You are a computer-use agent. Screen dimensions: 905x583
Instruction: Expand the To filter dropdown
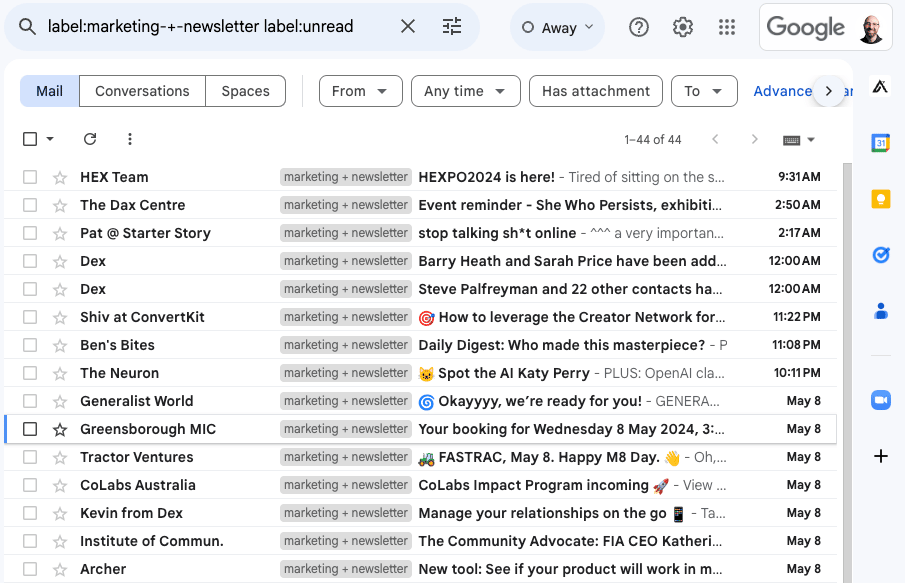(704, 91)
